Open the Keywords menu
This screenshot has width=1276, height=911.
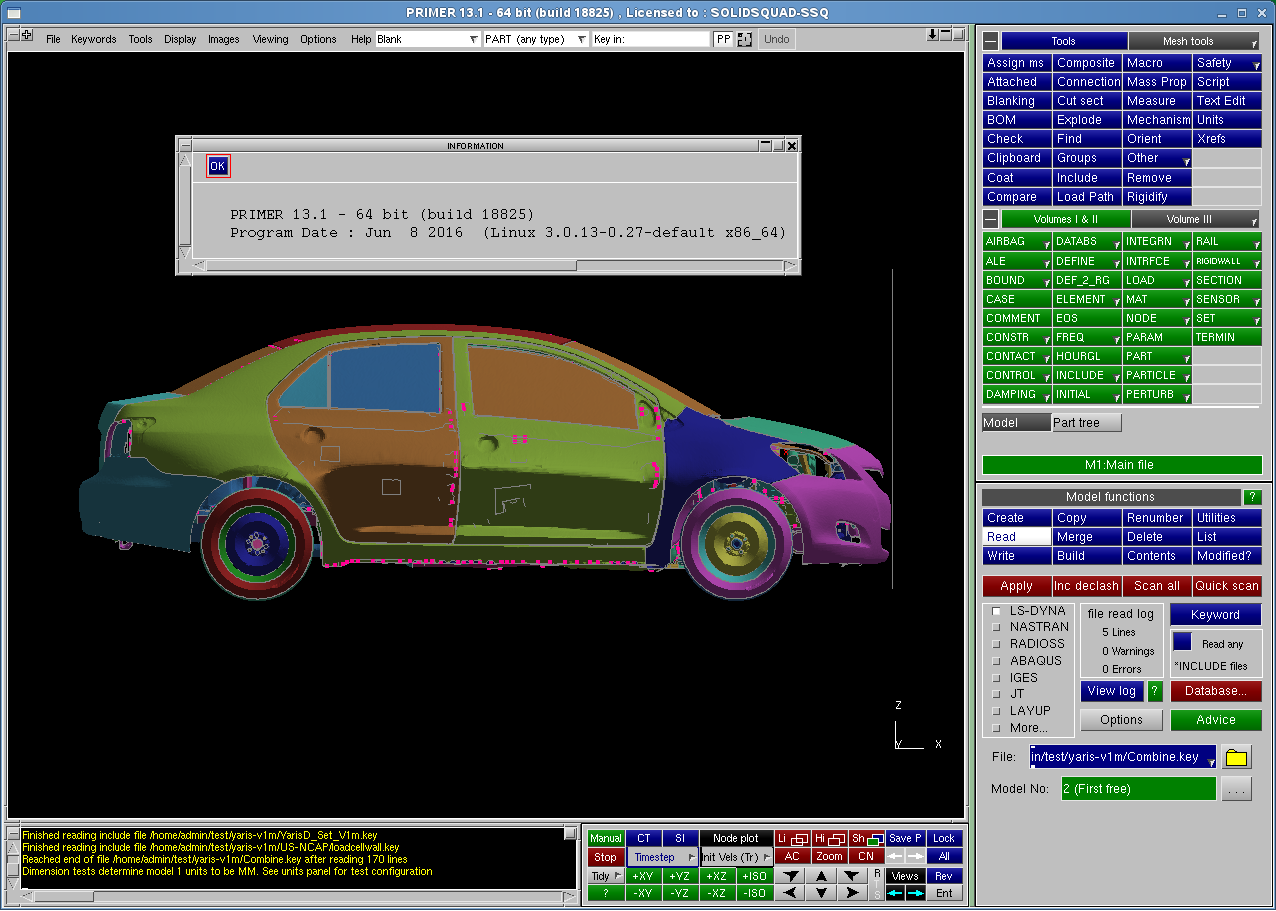[93, 39]
